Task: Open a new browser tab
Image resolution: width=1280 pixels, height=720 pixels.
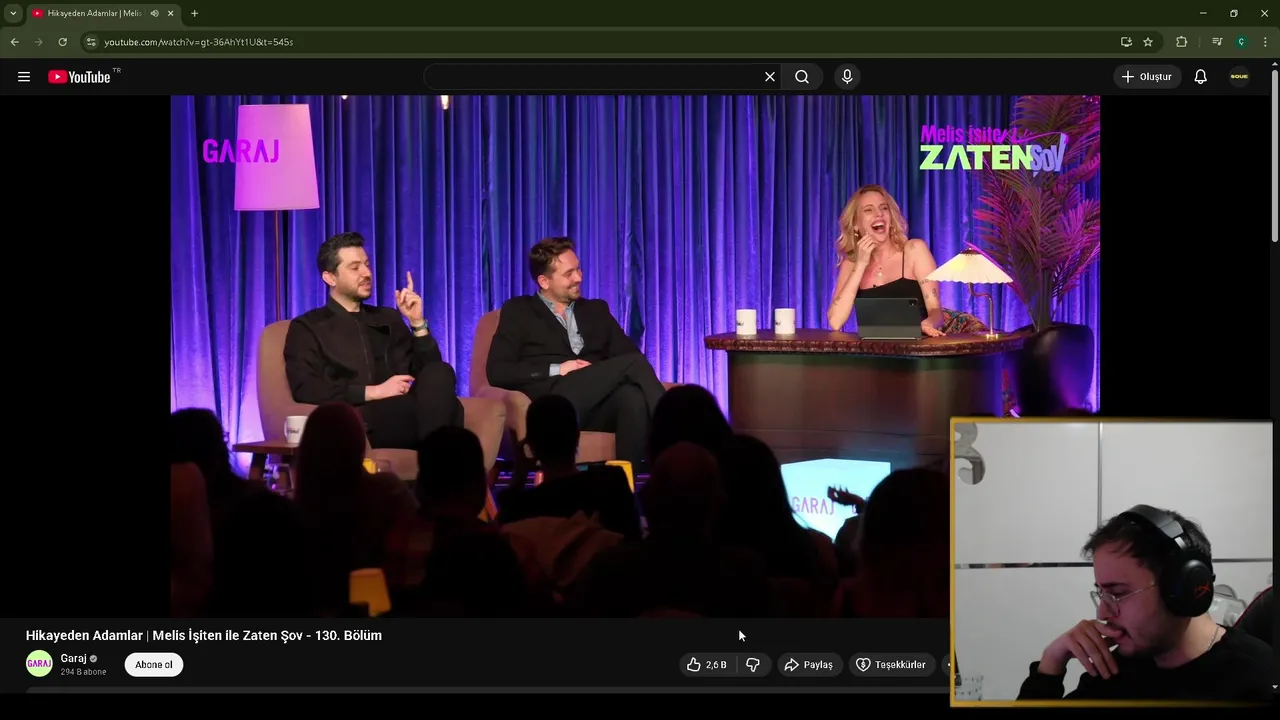Action: [194, 13]
